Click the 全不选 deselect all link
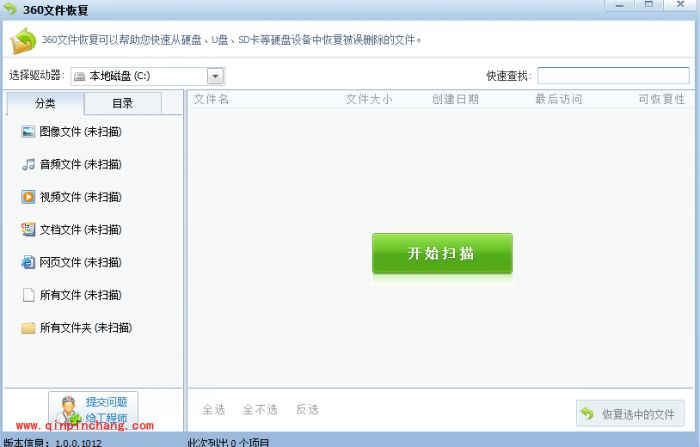 tap(260, 409)
